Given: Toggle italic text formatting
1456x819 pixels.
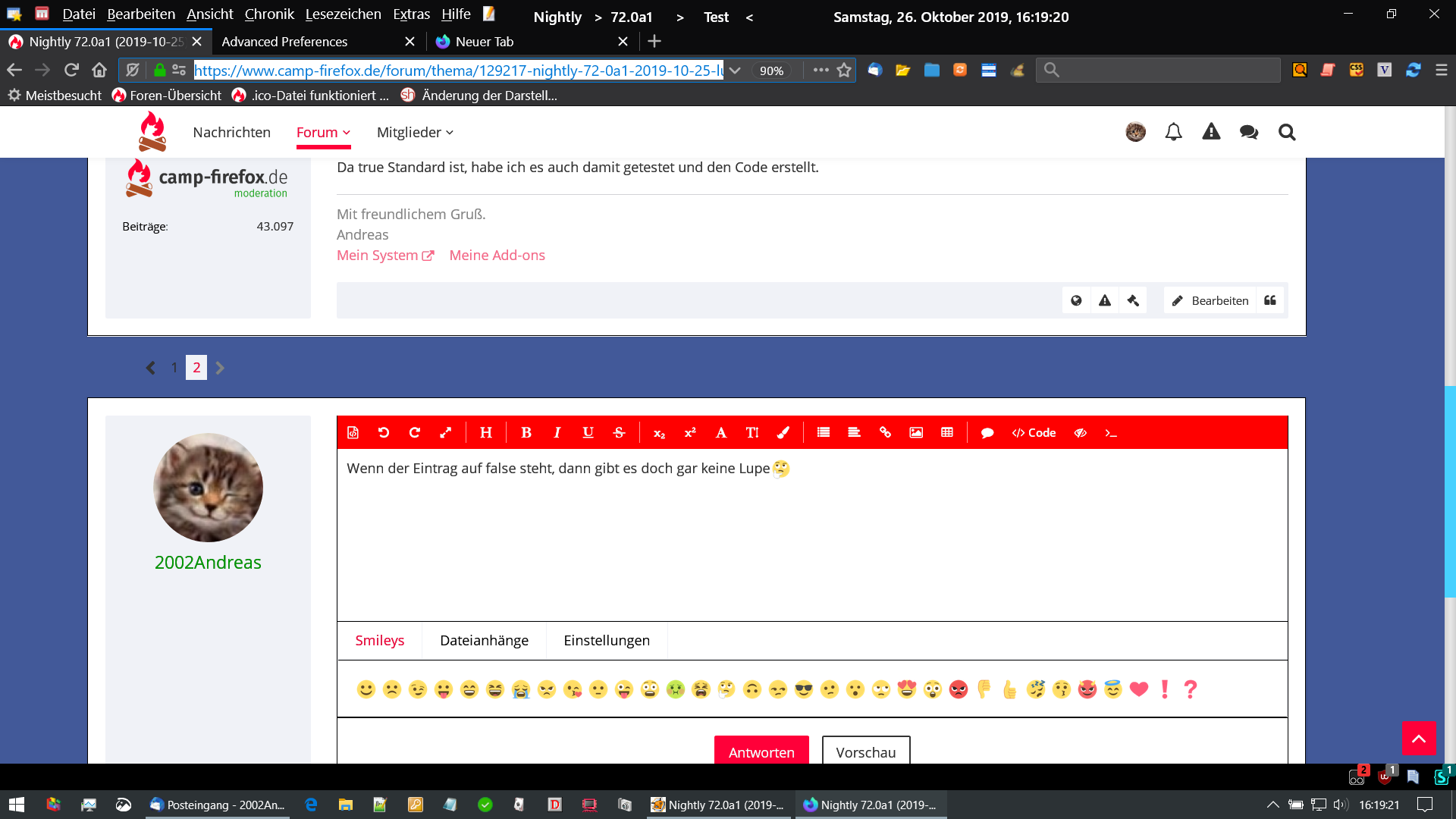Looking at the screenshot, I should 557,432.
